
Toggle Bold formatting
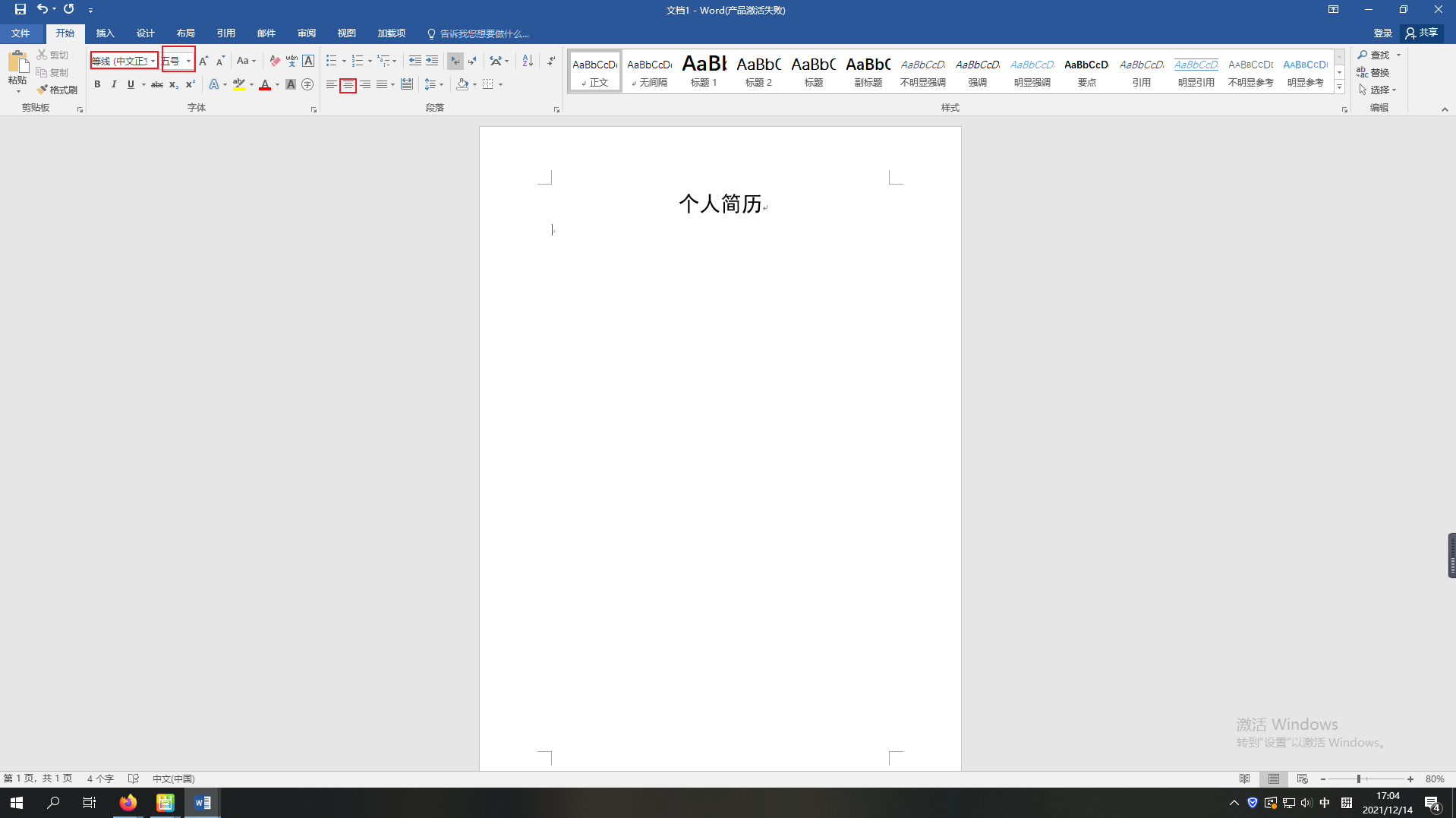tap(97, 84)
